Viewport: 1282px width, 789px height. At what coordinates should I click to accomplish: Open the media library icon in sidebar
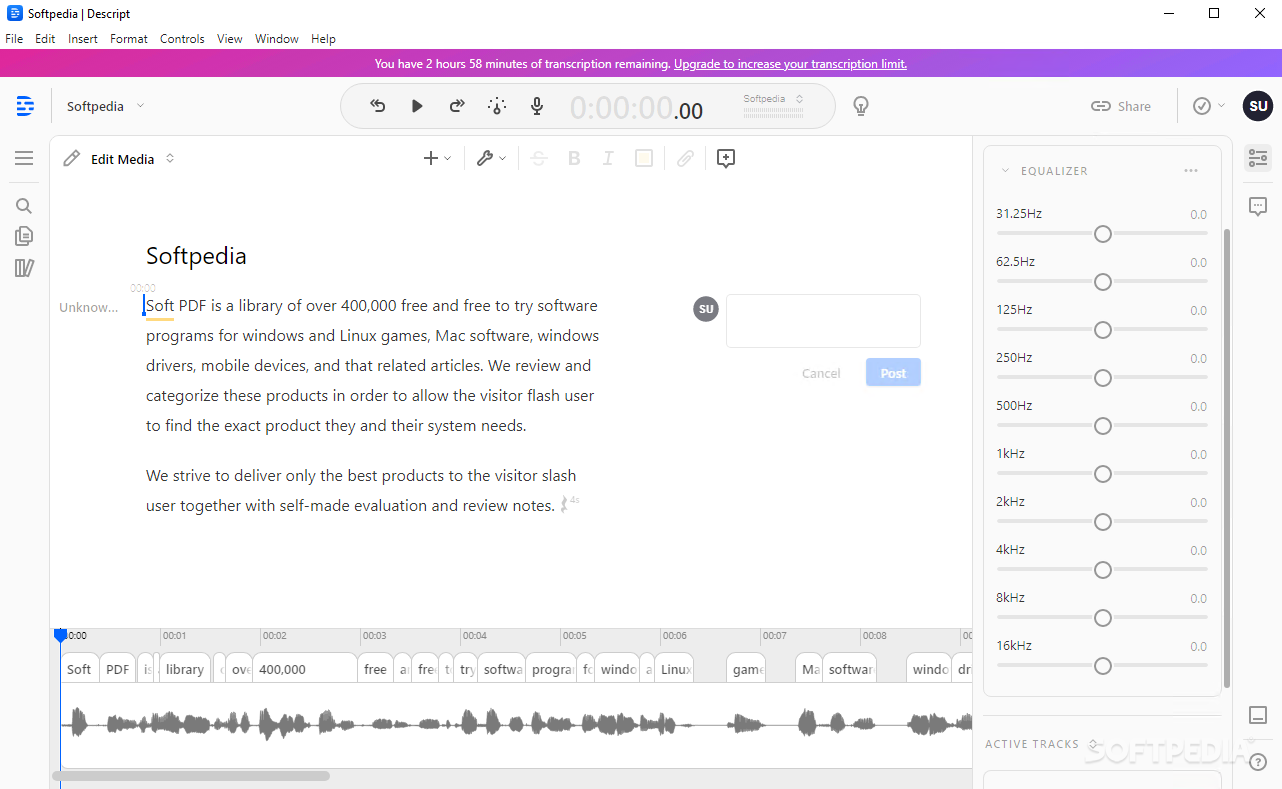[x=24, y=268]
